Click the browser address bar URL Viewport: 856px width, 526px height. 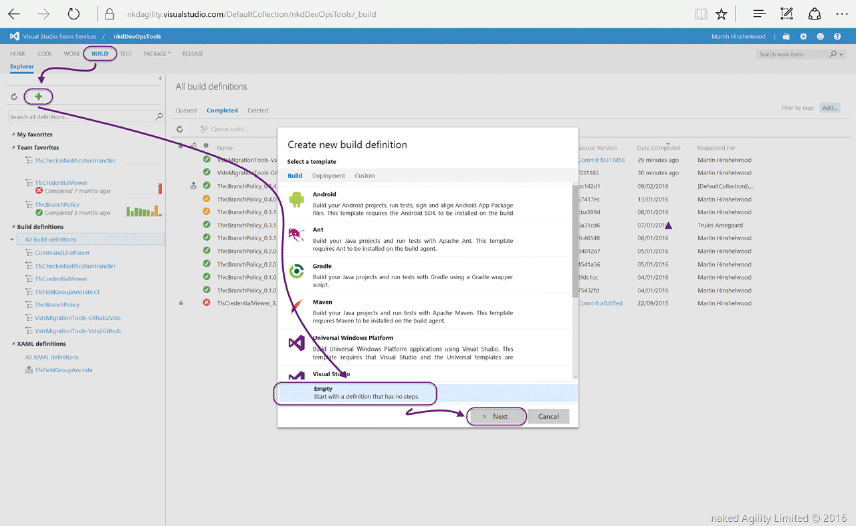point(251,14)
